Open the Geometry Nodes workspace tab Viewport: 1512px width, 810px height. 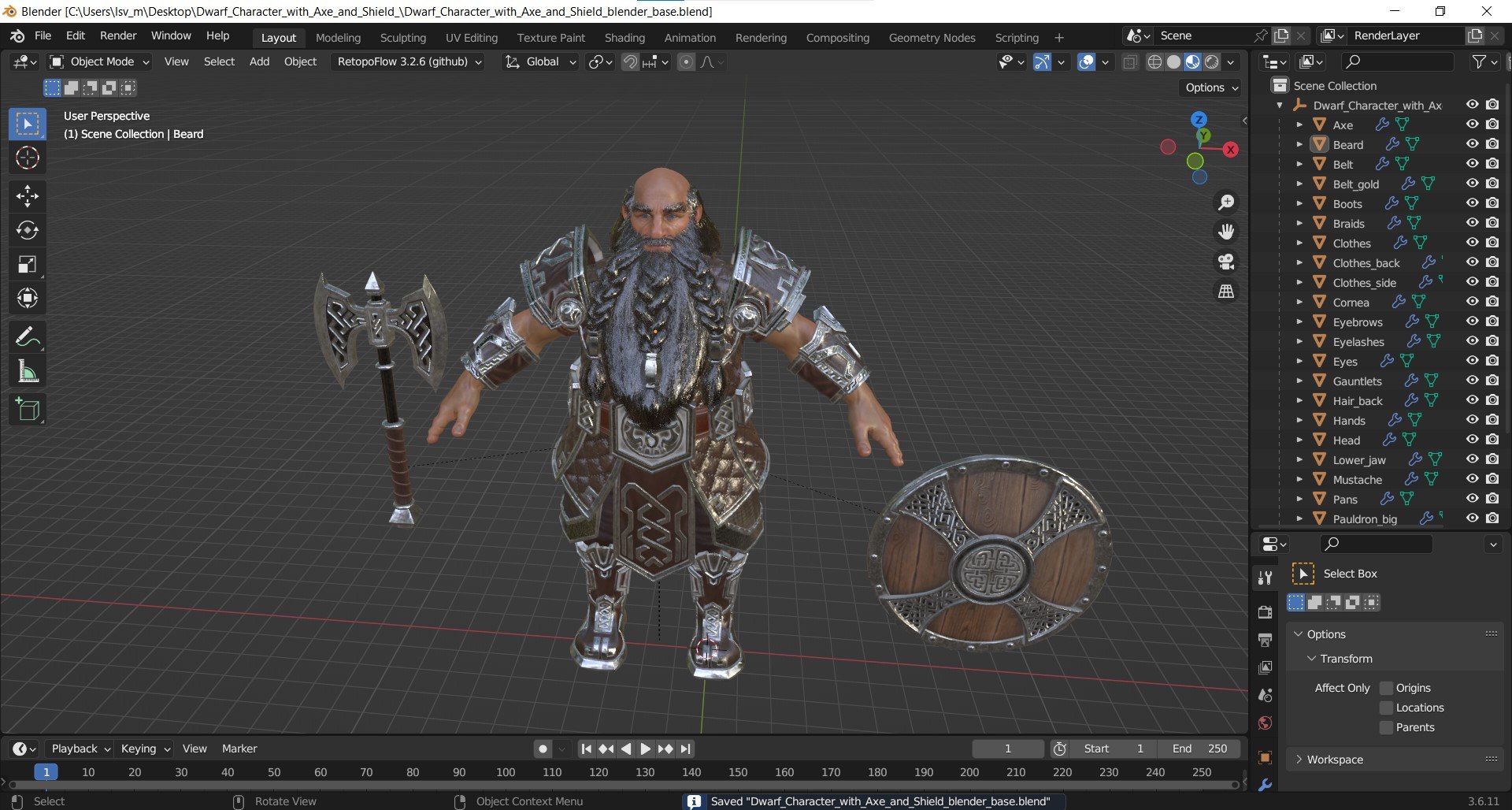(x=932, y=38)
